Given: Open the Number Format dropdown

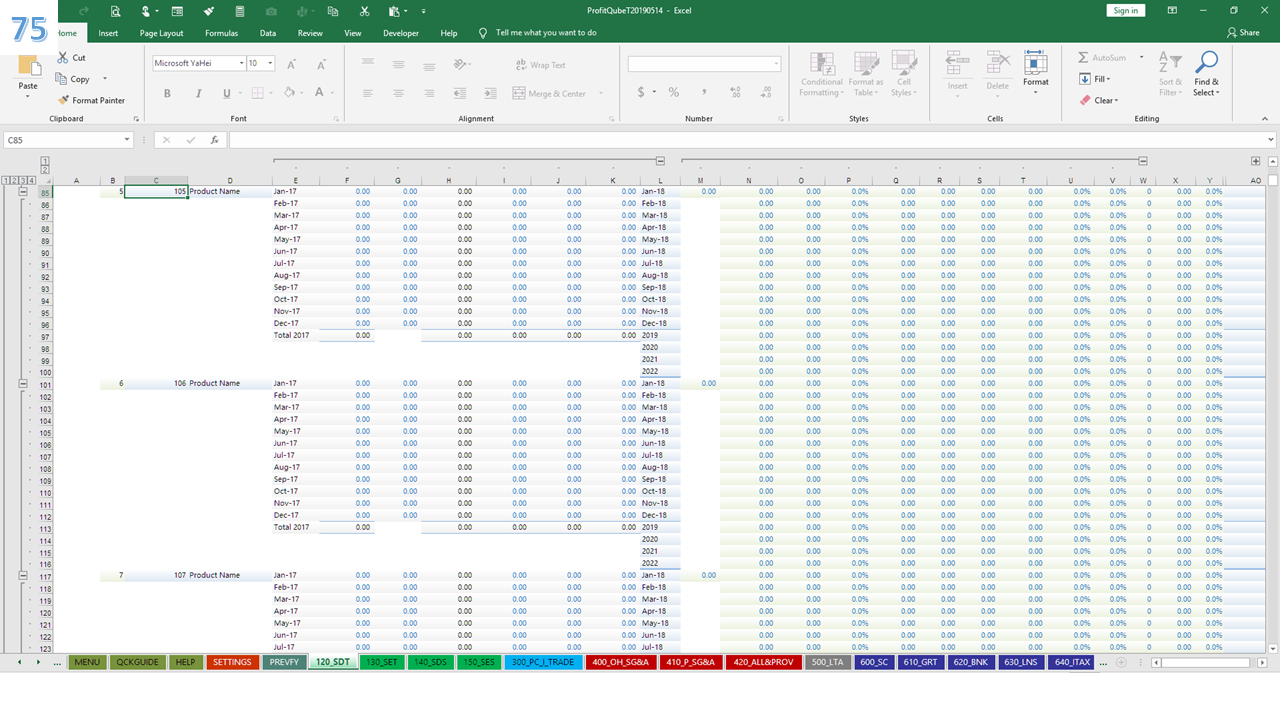Looking at the screenshot, I should click(776, 64).
